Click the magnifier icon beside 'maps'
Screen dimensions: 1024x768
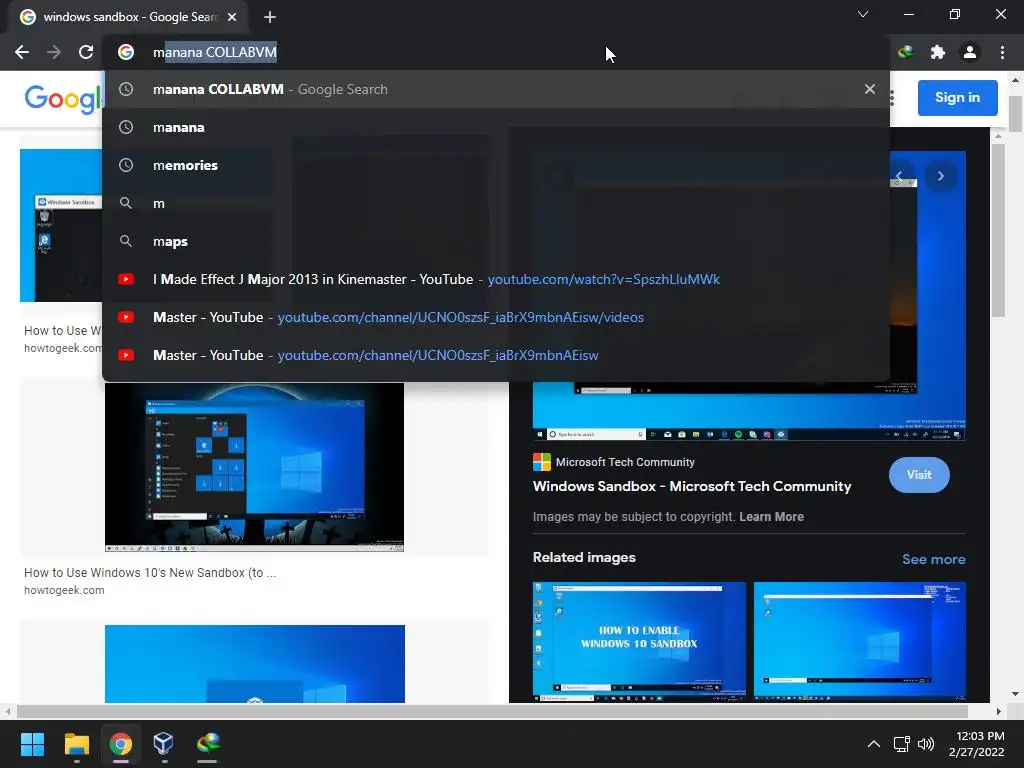click(126, 241)
